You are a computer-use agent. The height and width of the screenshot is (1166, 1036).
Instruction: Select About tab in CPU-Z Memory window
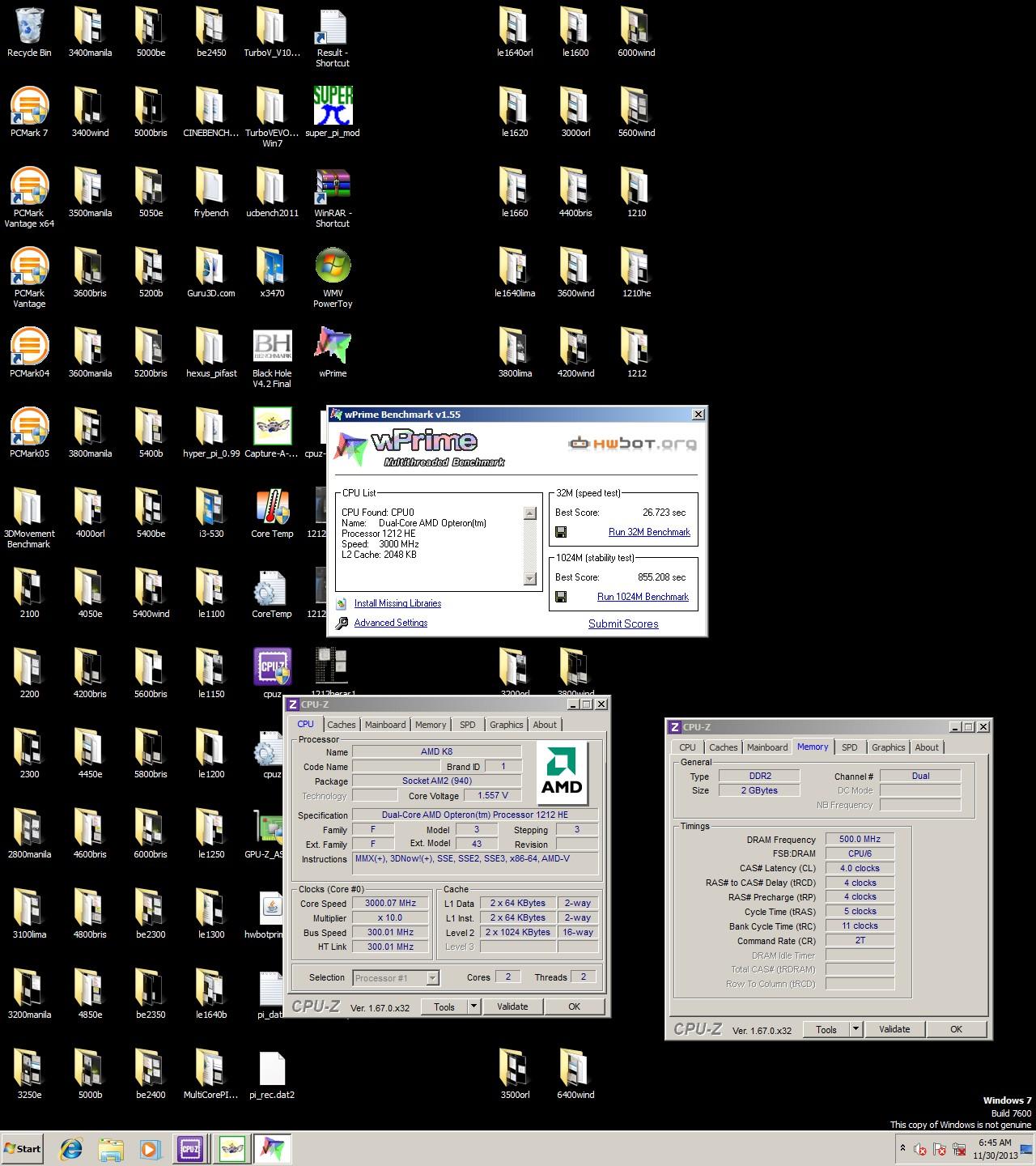(x=927, y=747)
